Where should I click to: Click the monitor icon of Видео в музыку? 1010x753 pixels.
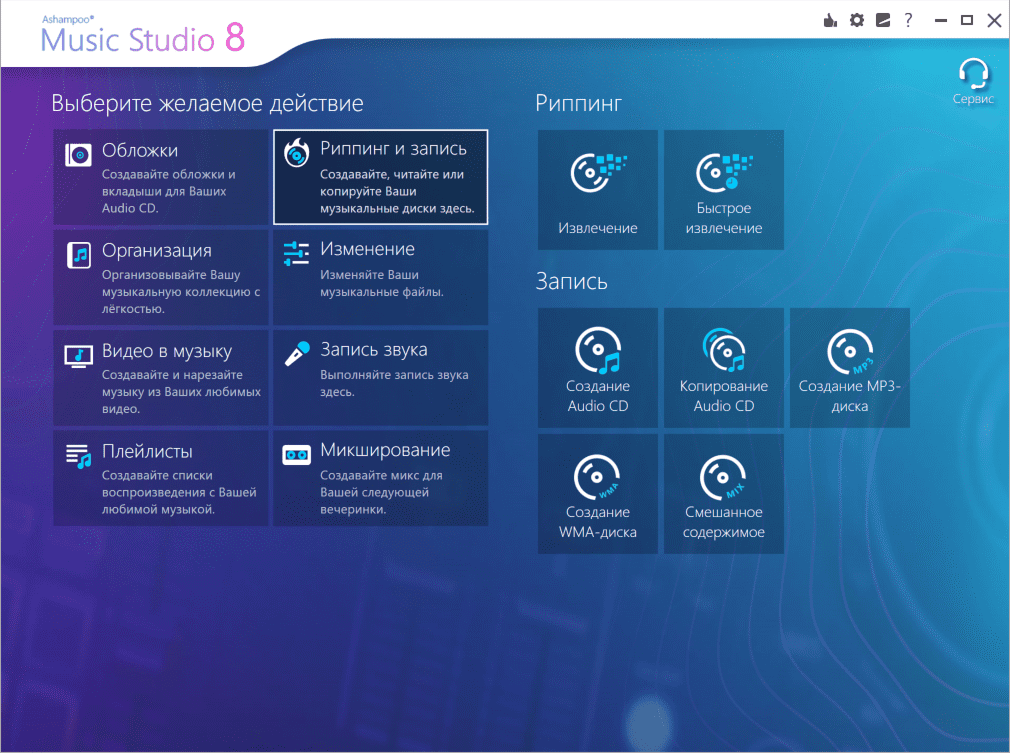click(79, 356)
